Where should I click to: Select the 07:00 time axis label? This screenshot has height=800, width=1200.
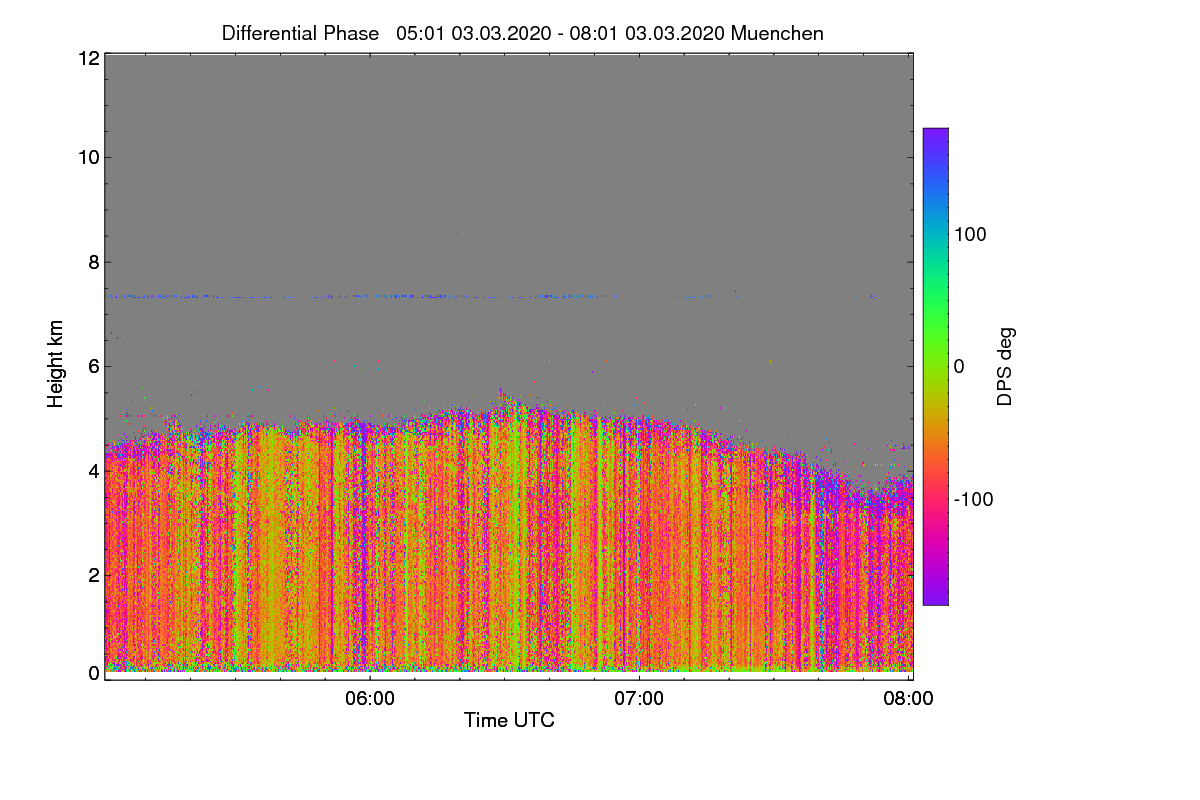(639, 699)
